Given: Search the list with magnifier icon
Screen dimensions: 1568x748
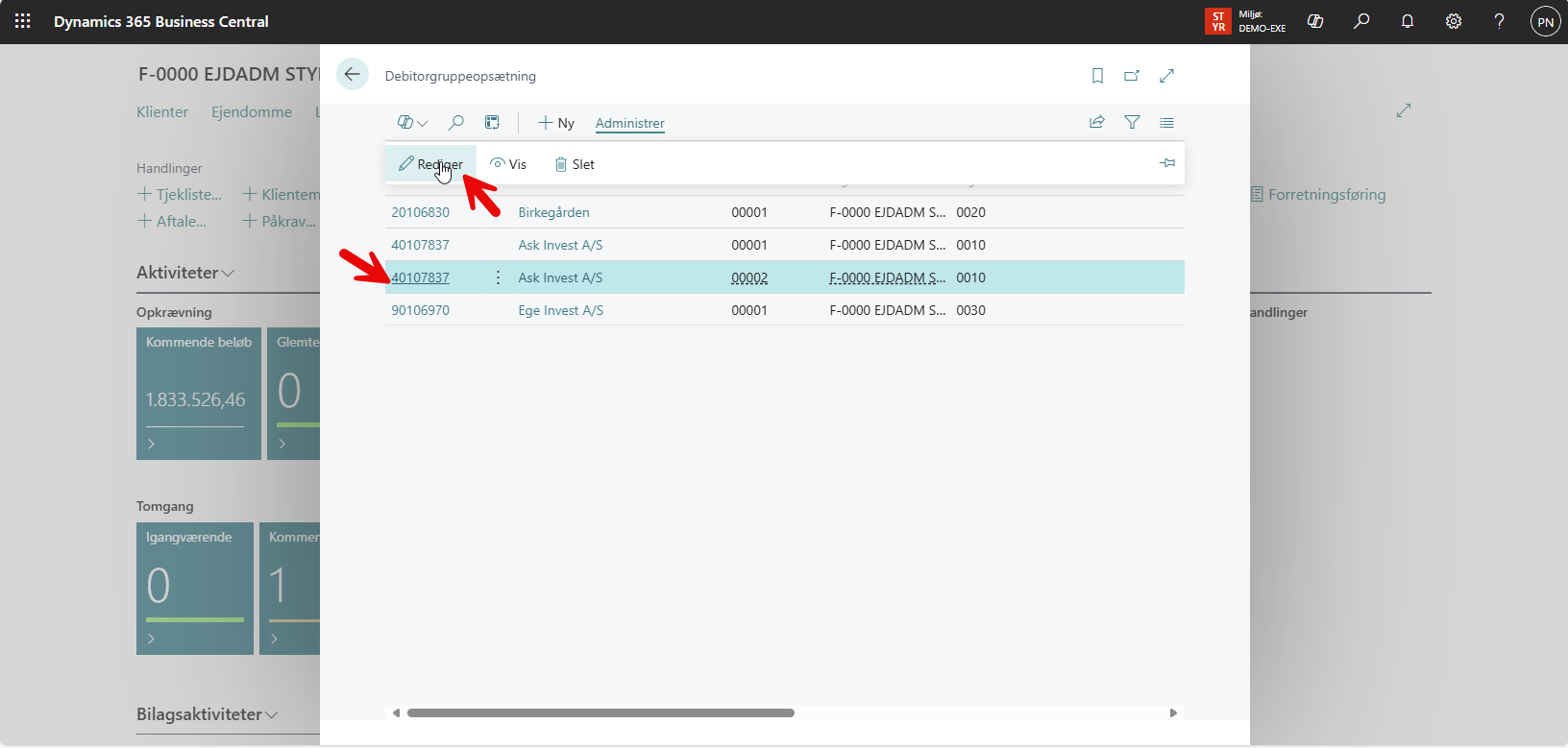Looking at the screenshot, I should (x=456, y=123).
